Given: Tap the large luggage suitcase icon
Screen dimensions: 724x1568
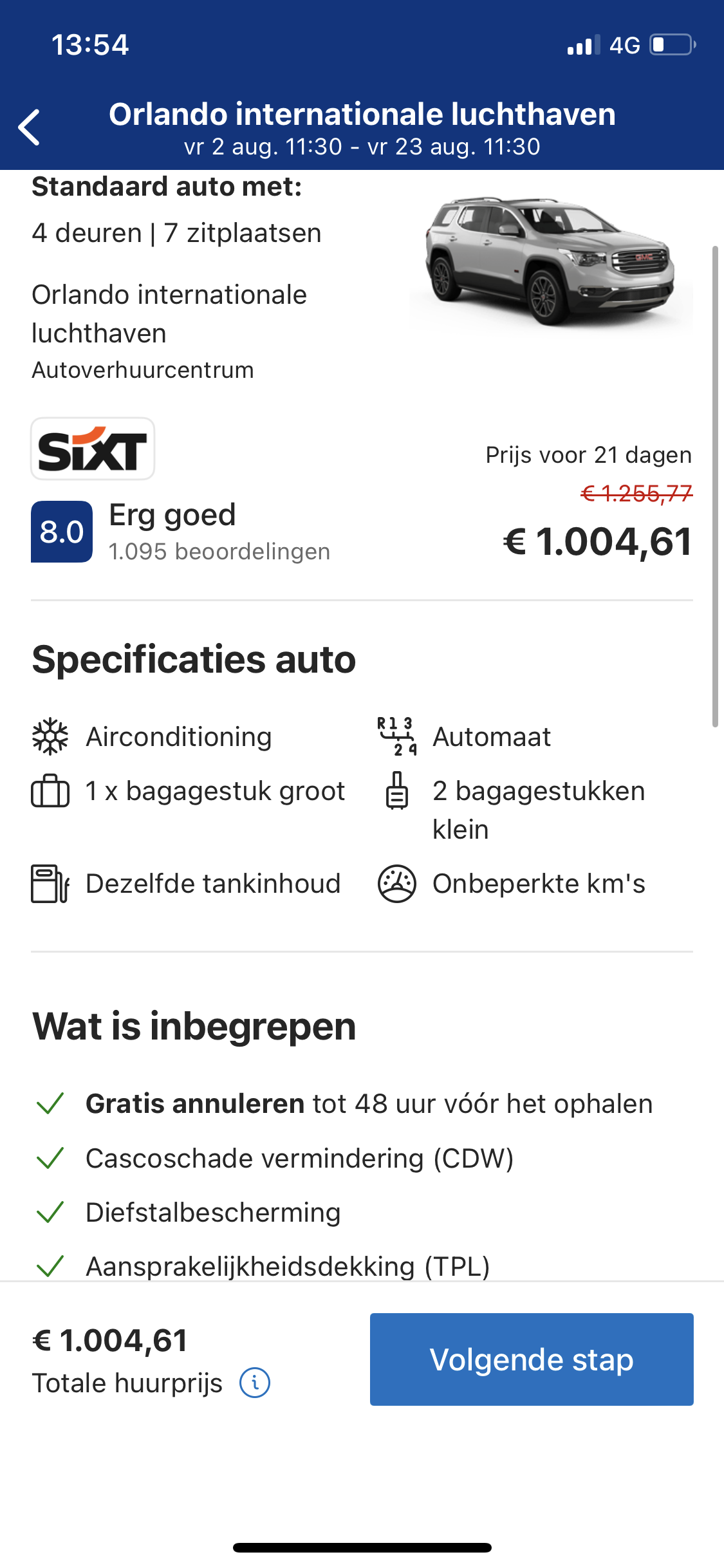Looking at the screenshot, I should click(x=50, y=790).
